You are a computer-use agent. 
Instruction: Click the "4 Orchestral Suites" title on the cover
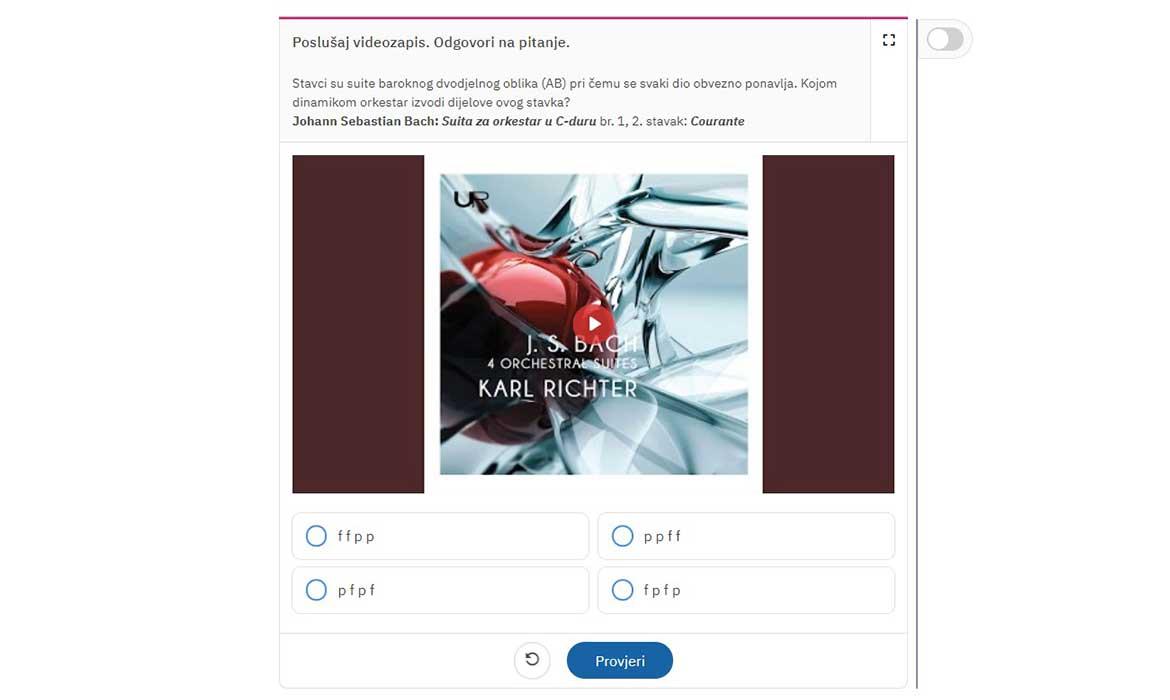point(562,363)
